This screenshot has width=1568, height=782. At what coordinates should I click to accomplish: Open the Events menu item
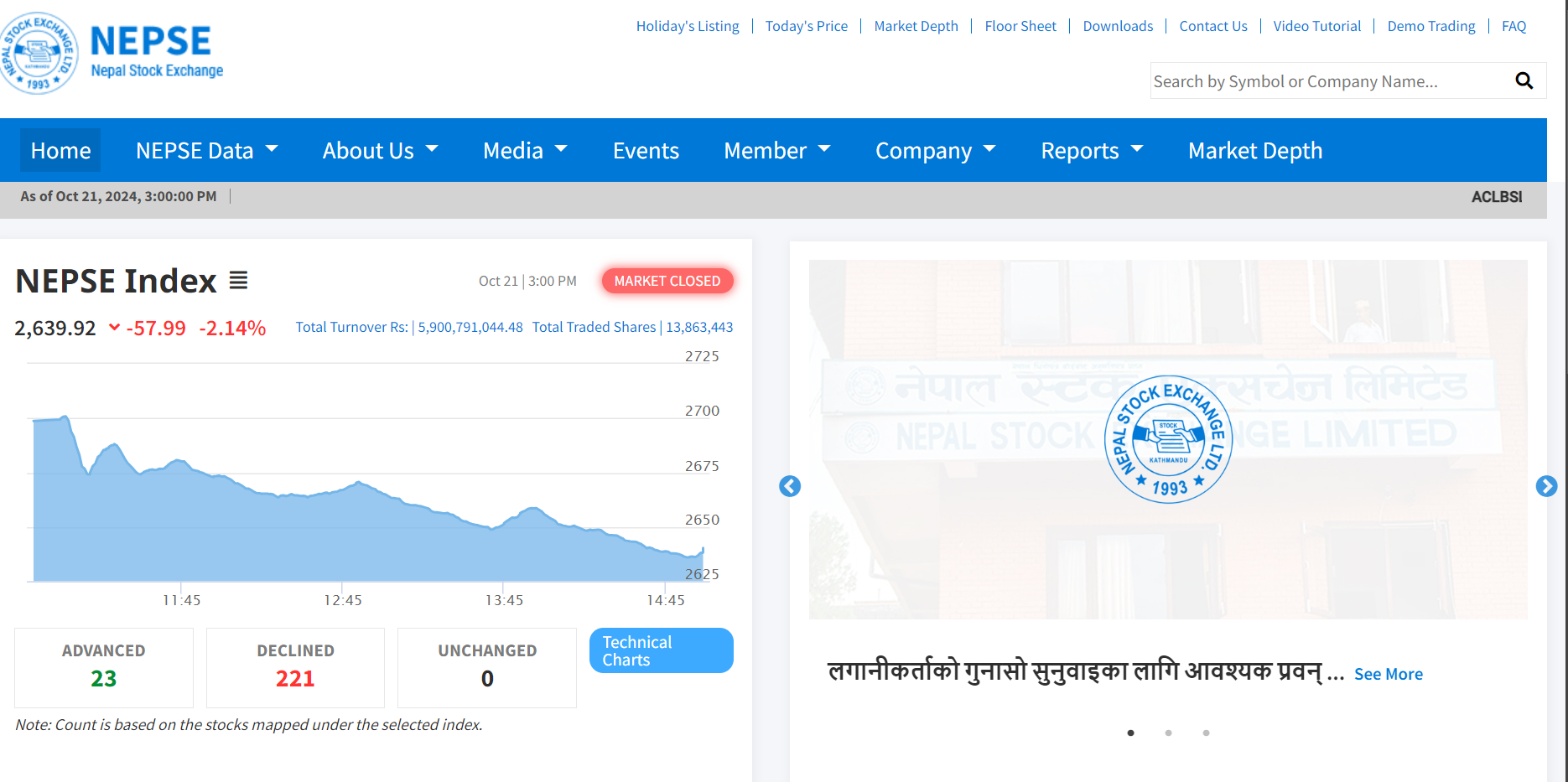tap(646, 151)
